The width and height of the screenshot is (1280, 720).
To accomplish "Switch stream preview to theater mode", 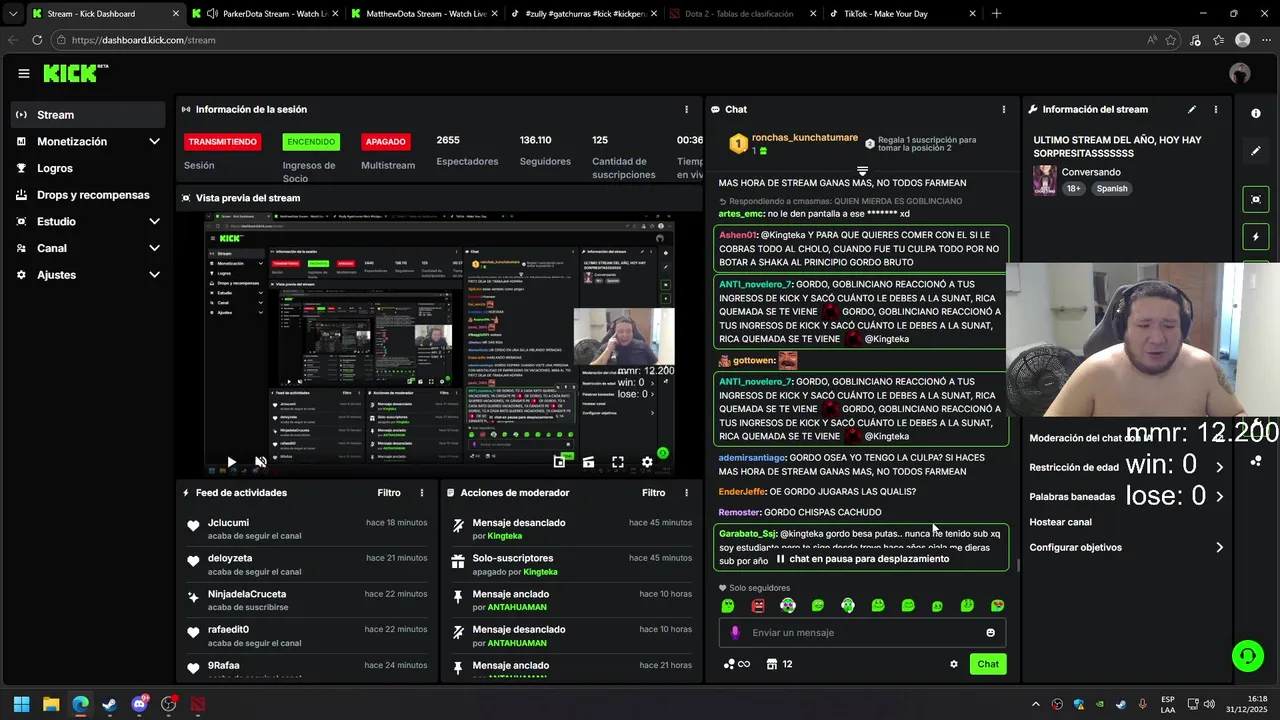I will tap(588, 462).
